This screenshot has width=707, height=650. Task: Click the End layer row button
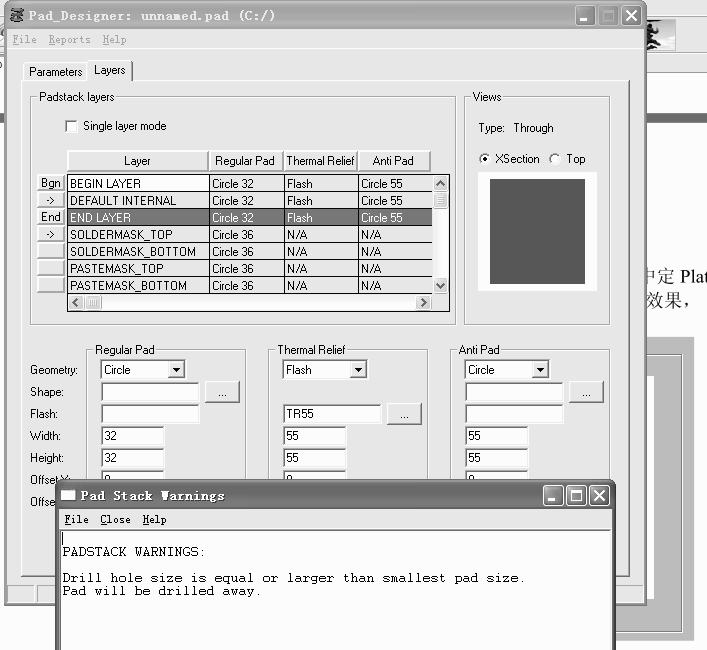pos(51,217)
